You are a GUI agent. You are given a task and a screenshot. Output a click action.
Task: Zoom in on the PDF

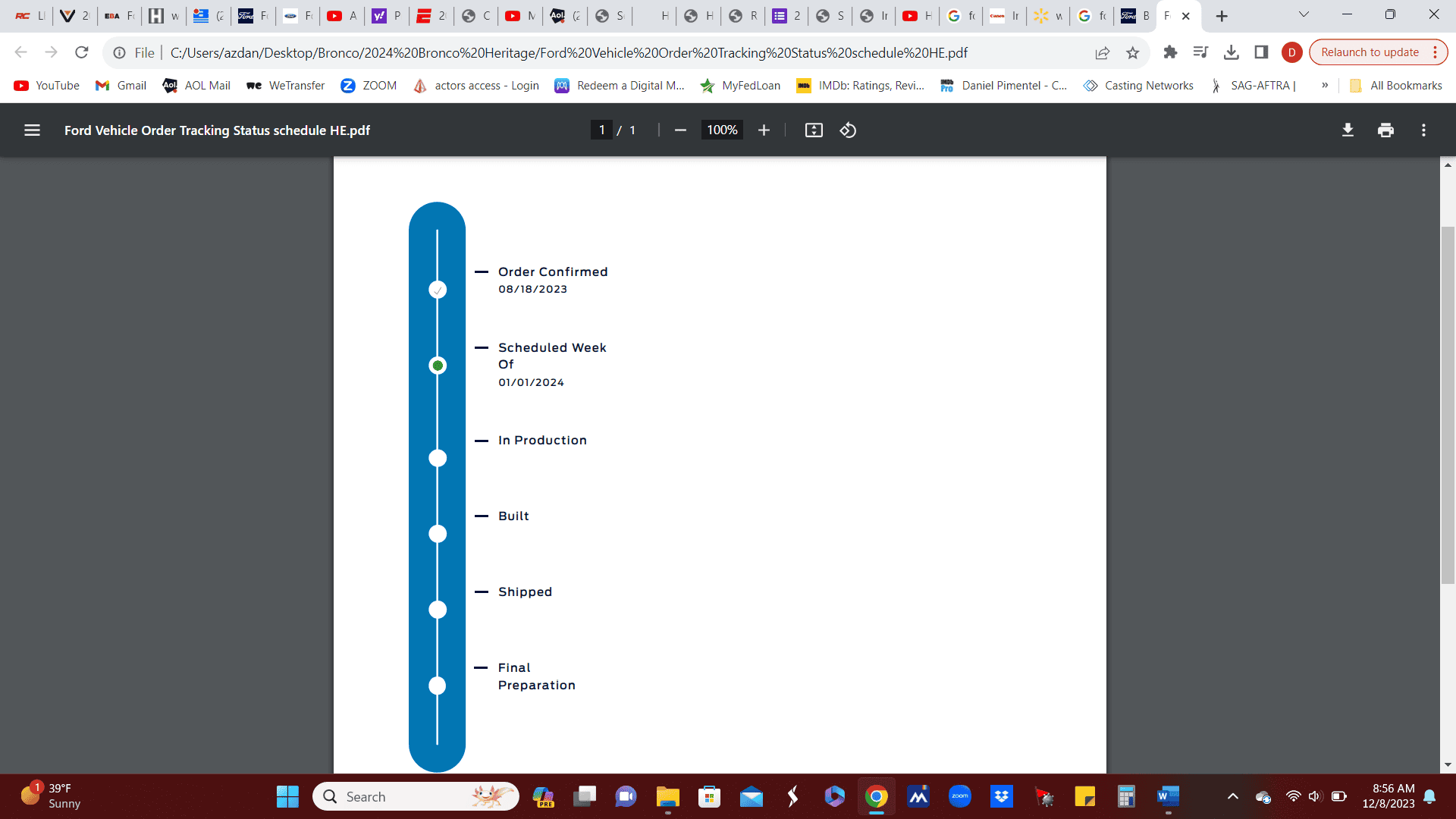coord(764,130)
